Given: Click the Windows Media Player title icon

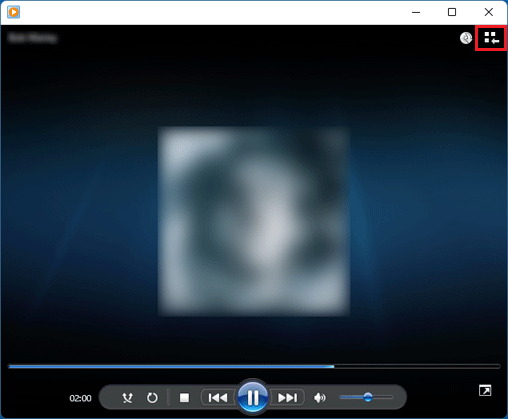Looking at the screenshot, I should 14,12.
